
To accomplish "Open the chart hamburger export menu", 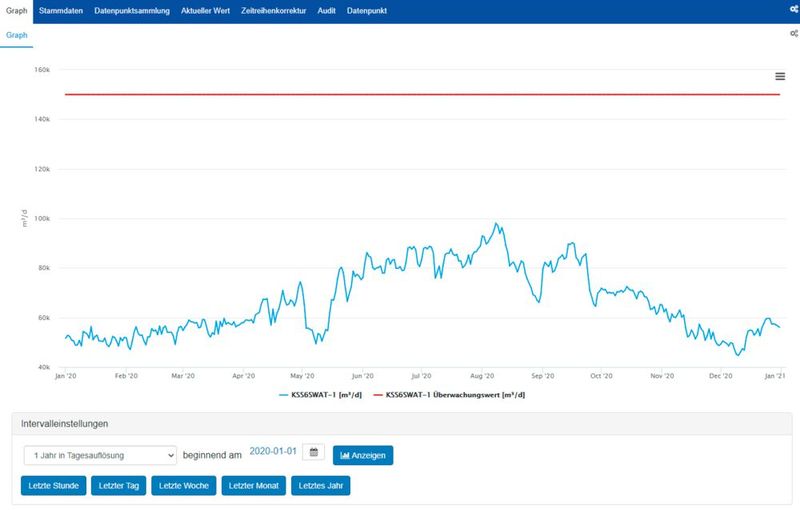I will click(x=780, y=77).
